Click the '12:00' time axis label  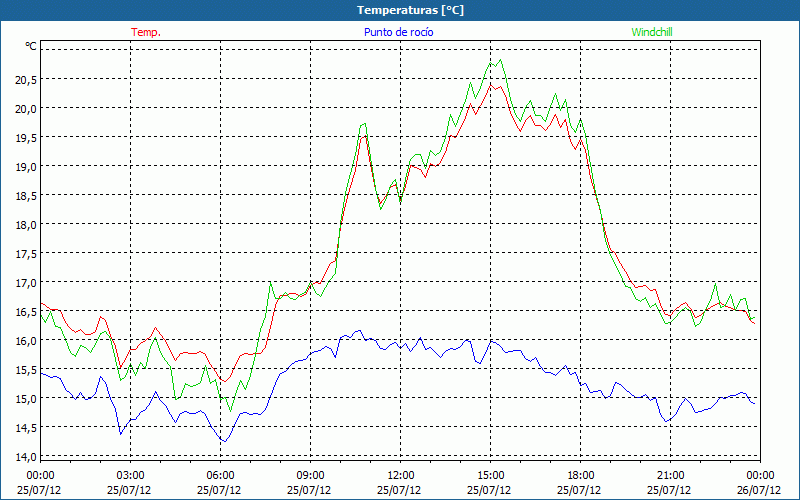pyautogui.click(x=400, y=476)
